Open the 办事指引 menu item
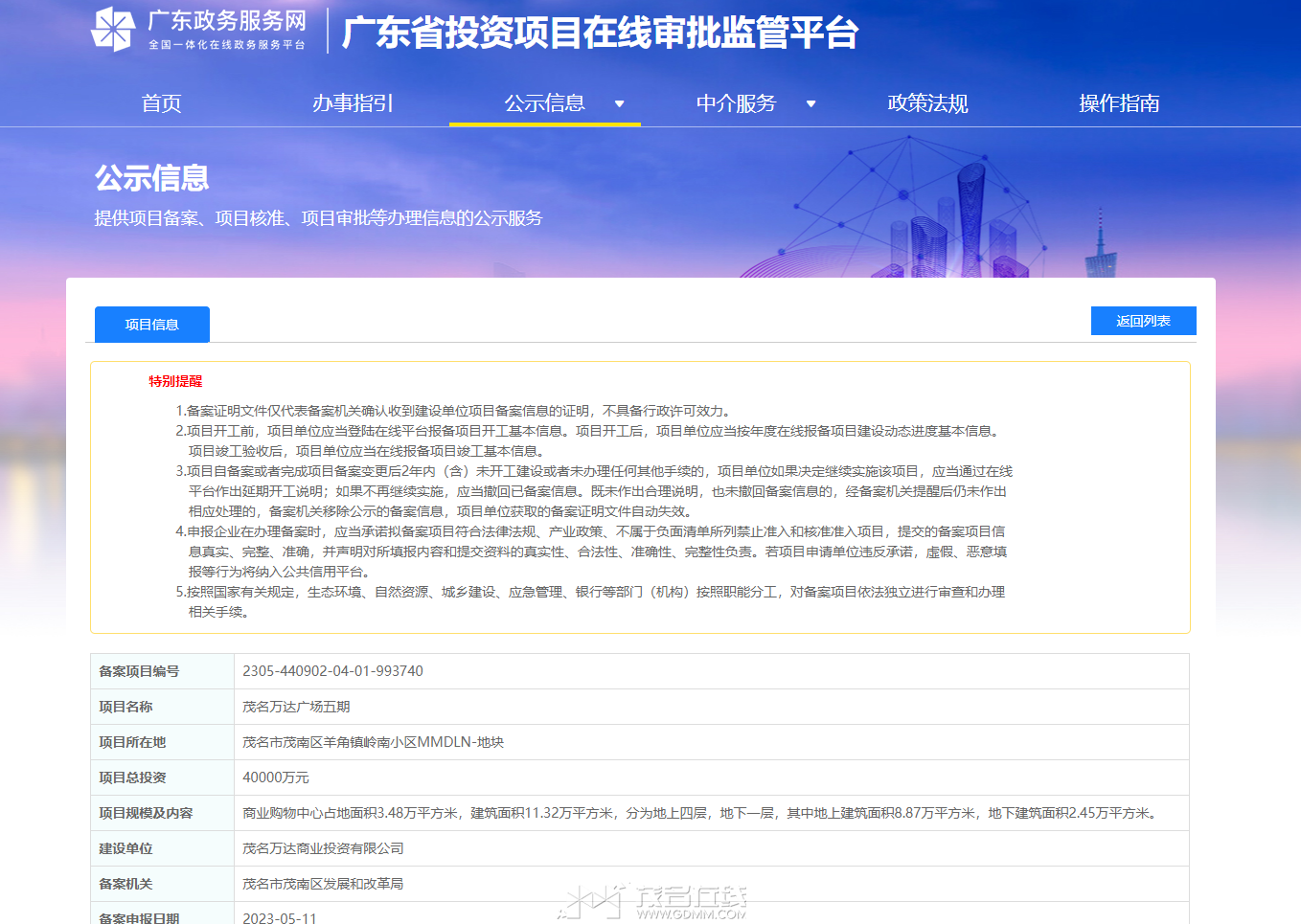 click(353, 103)
